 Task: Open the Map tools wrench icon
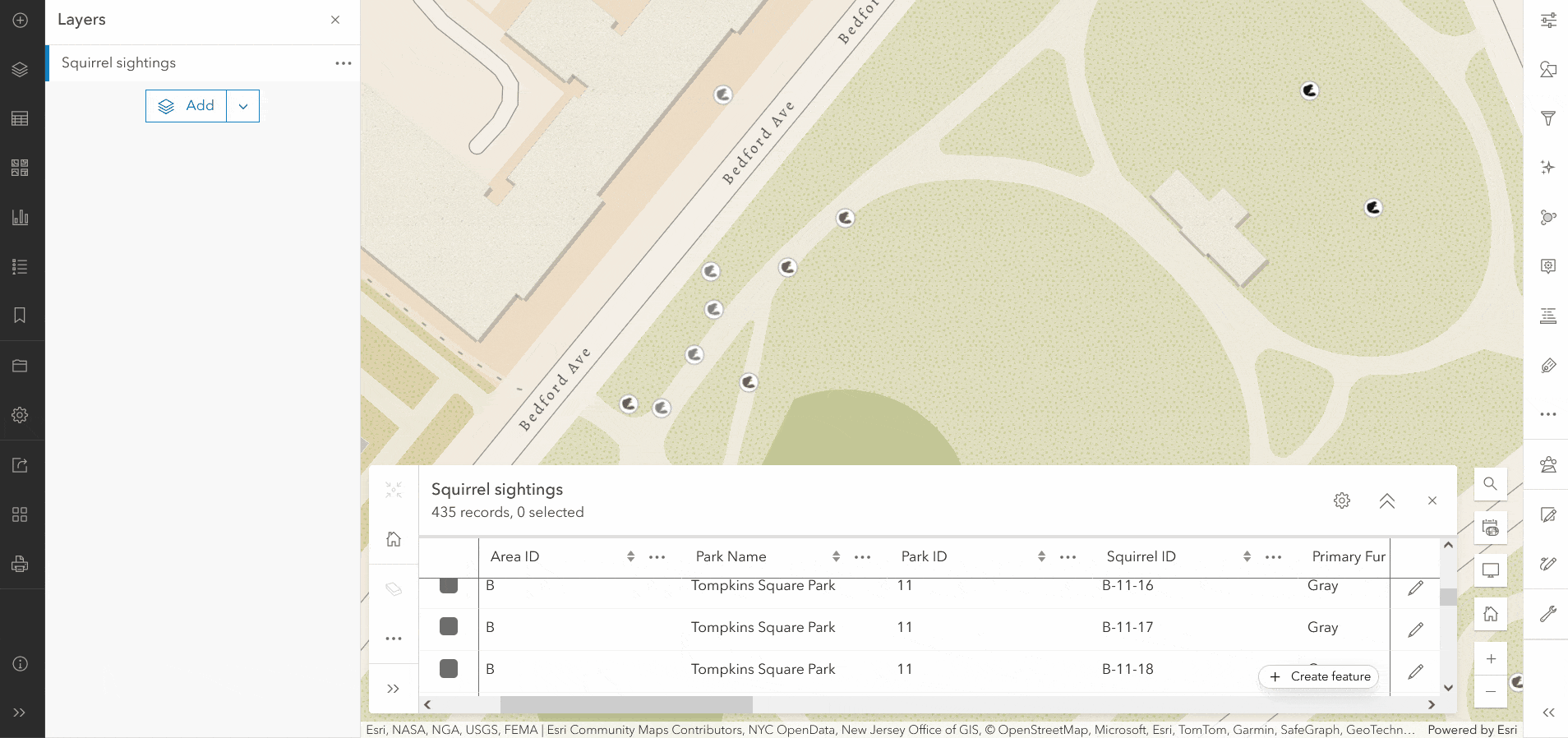click(x=1548, y=614)
